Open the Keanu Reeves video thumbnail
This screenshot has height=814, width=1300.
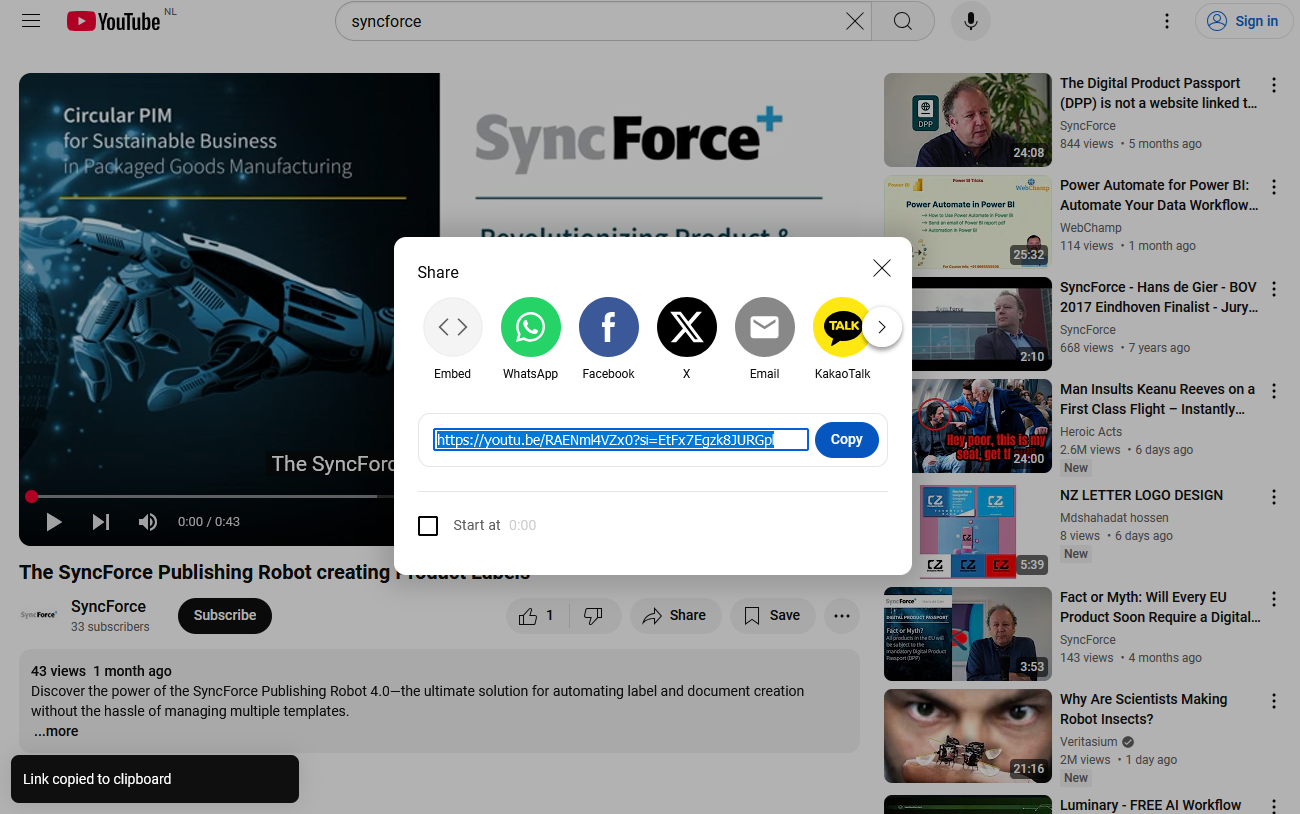coord(968,426)
